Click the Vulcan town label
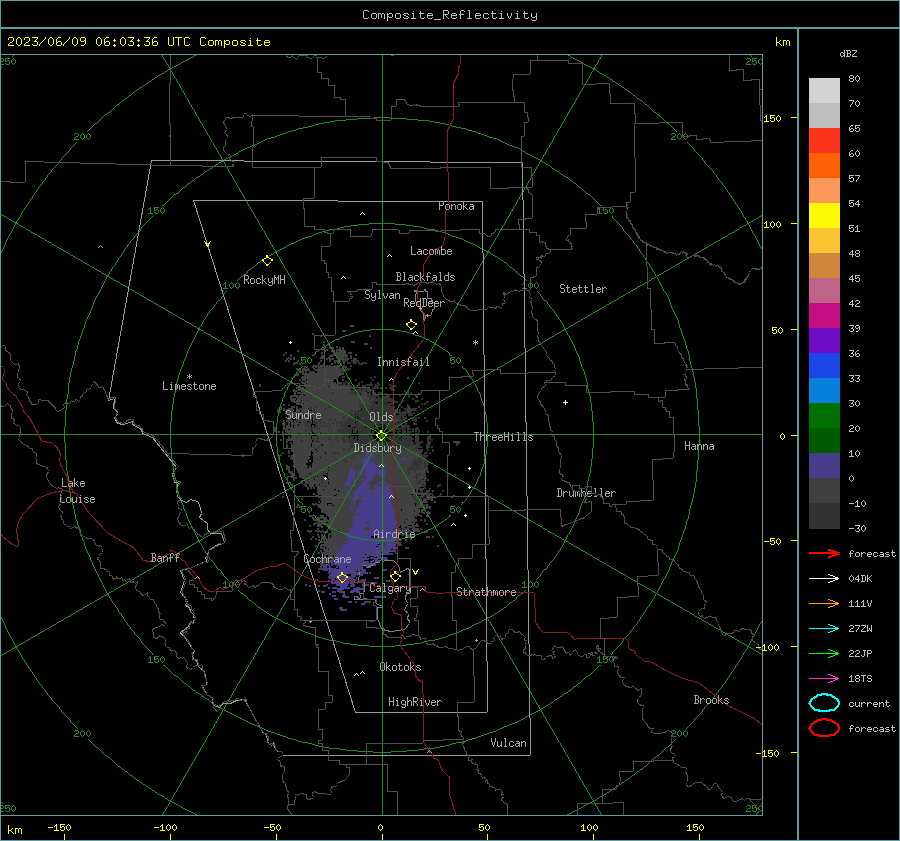Image resolution: width=900 pixels, height=841 pixels. coord(508,743)
